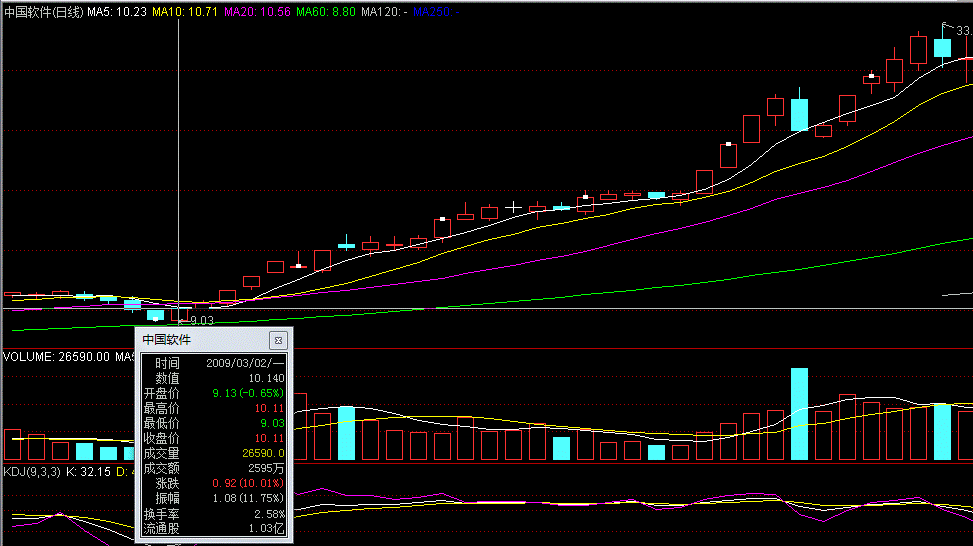Viewport: 973px width, 546px height.
Task: Click the MA120 indicator label
Action: click(386, 12)
